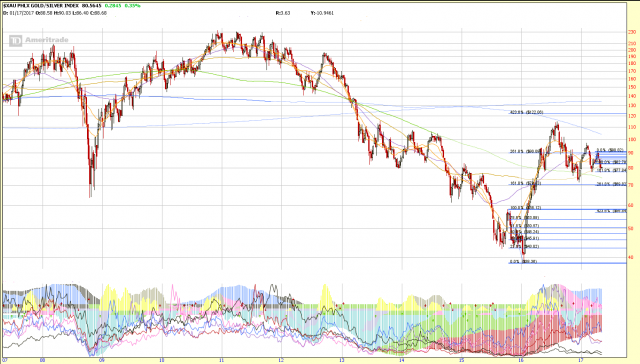Click the 90 price axis label

pyautogui.click(x=631, y=153)
